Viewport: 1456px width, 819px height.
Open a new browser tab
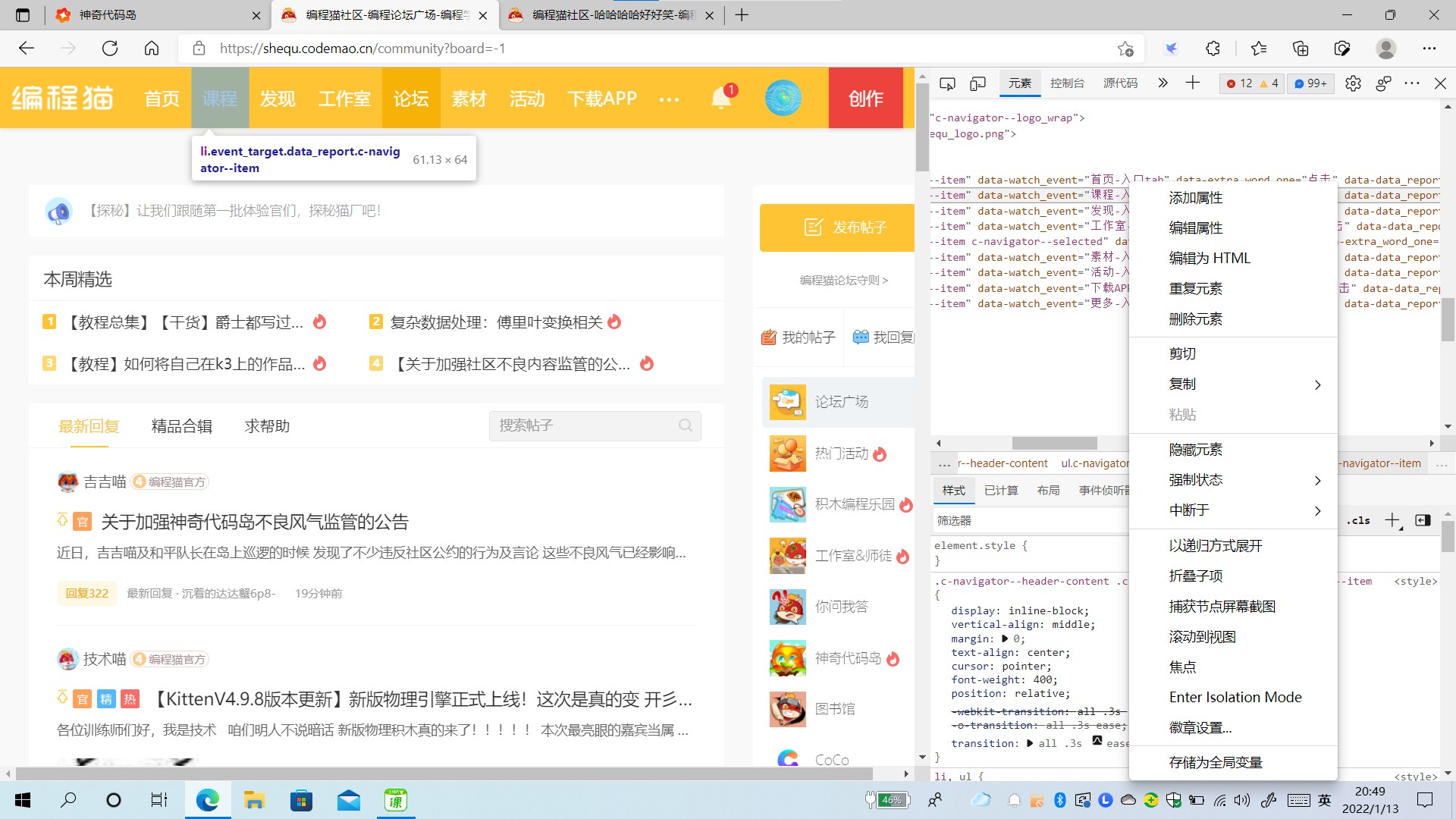pos(742,14)
